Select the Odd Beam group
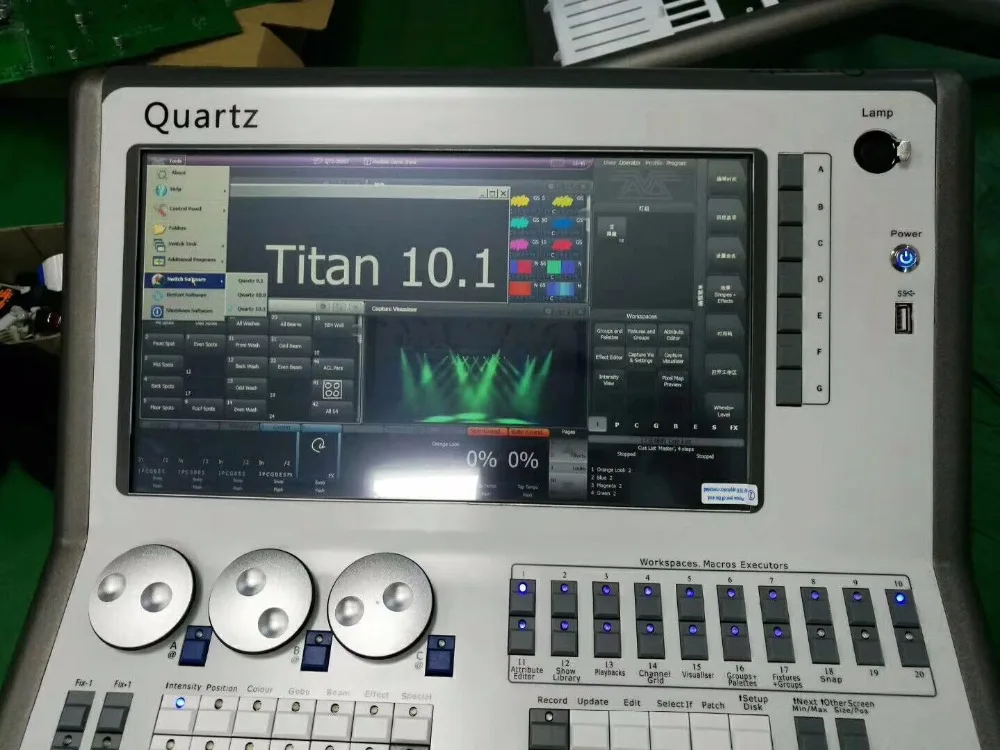1000x750 pixels. point(290,346)
